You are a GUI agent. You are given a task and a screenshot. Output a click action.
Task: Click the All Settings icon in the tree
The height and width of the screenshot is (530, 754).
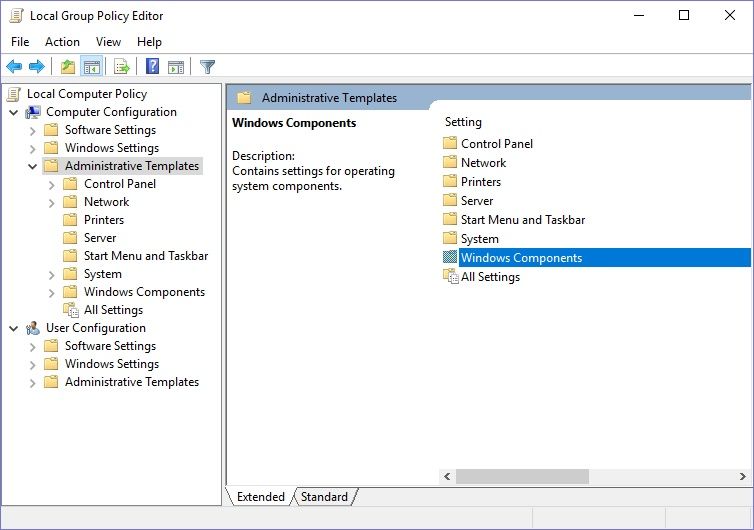coord(71,310)
